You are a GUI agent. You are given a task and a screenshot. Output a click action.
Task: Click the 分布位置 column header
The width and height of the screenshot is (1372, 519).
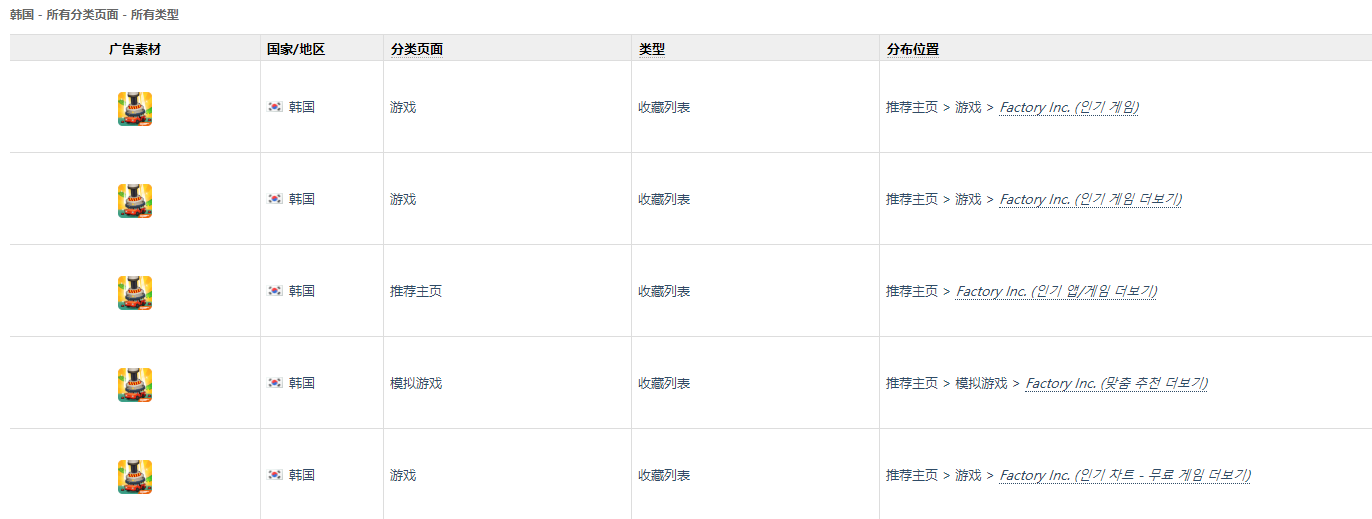[913, 49]
